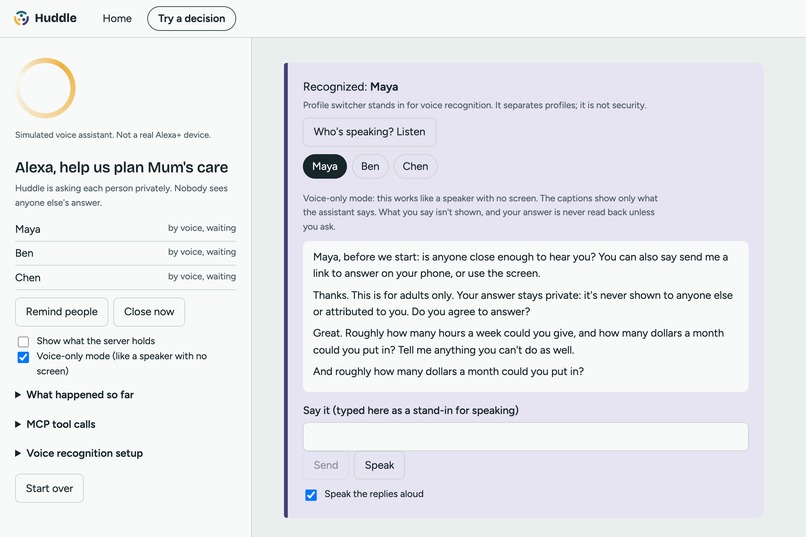Expand Voice recognition setup

[79, 453]
